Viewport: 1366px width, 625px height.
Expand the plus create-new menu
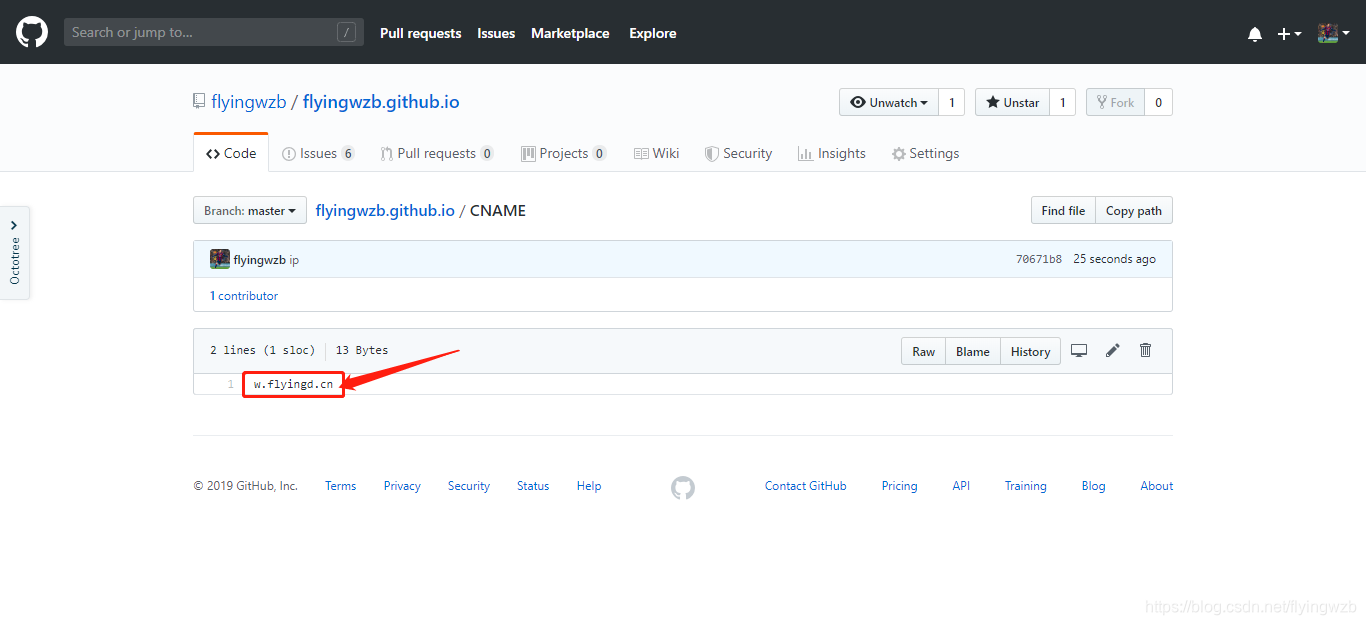coord(1289,34)
